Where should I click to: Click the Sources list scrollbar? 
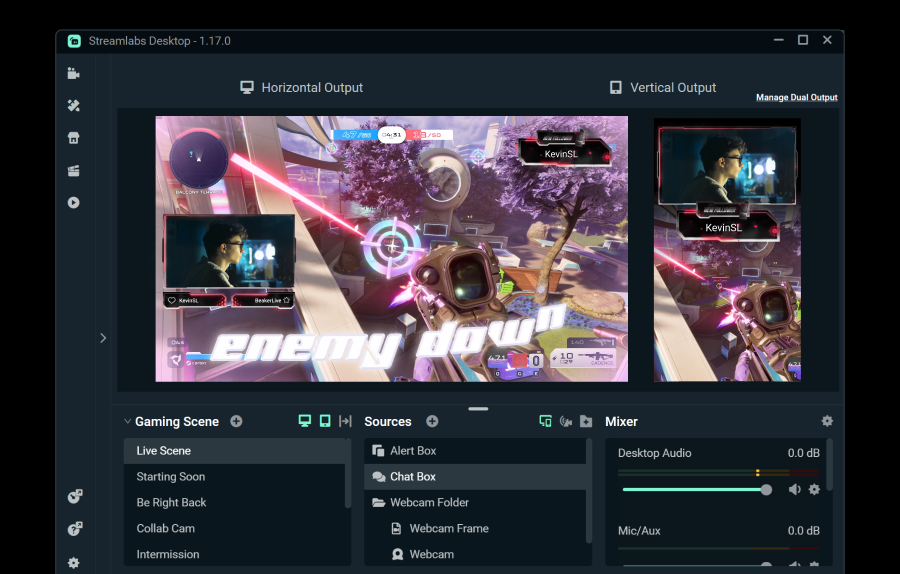point(588,490)
